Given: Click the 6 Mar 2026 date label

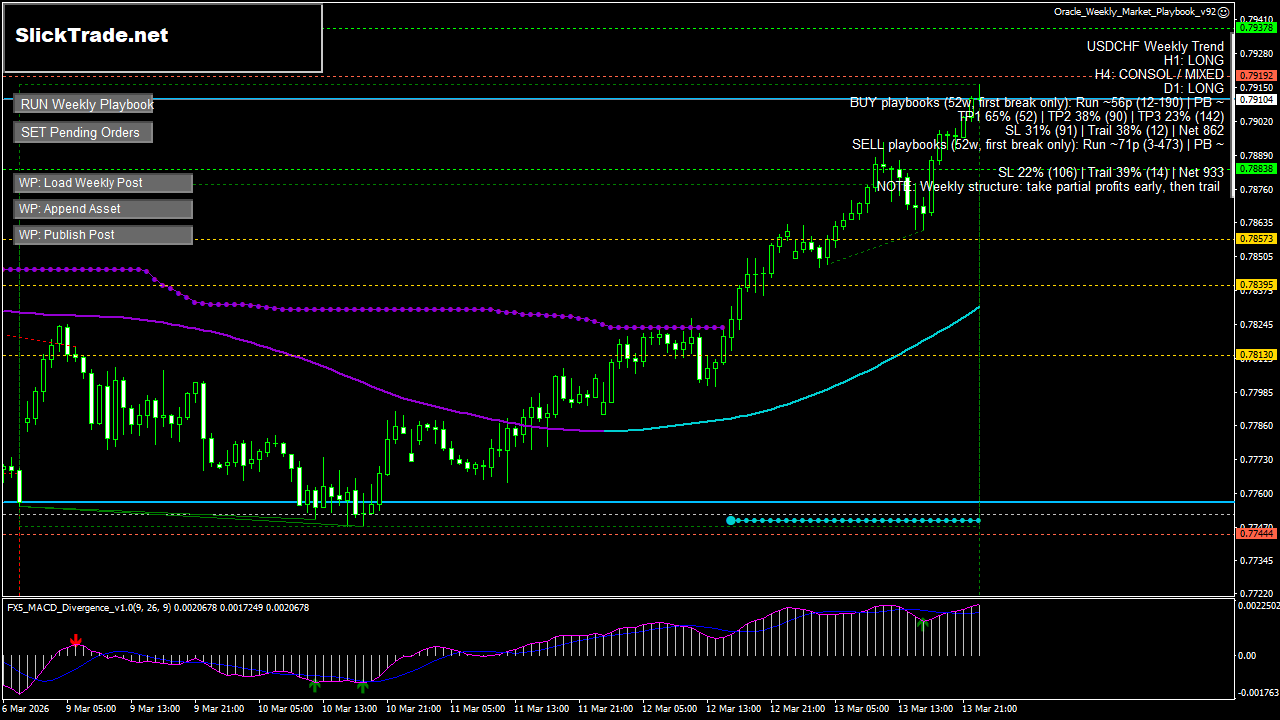Looking at the screenshot, I should tap(25, 708).
